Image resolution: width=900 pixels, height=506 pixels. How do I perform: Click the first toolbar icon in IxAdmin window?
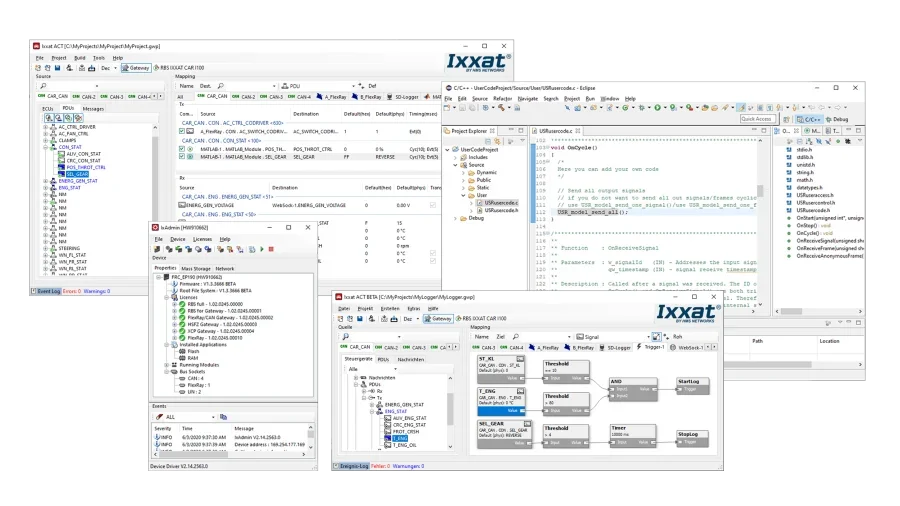click(x=157, y=250)
